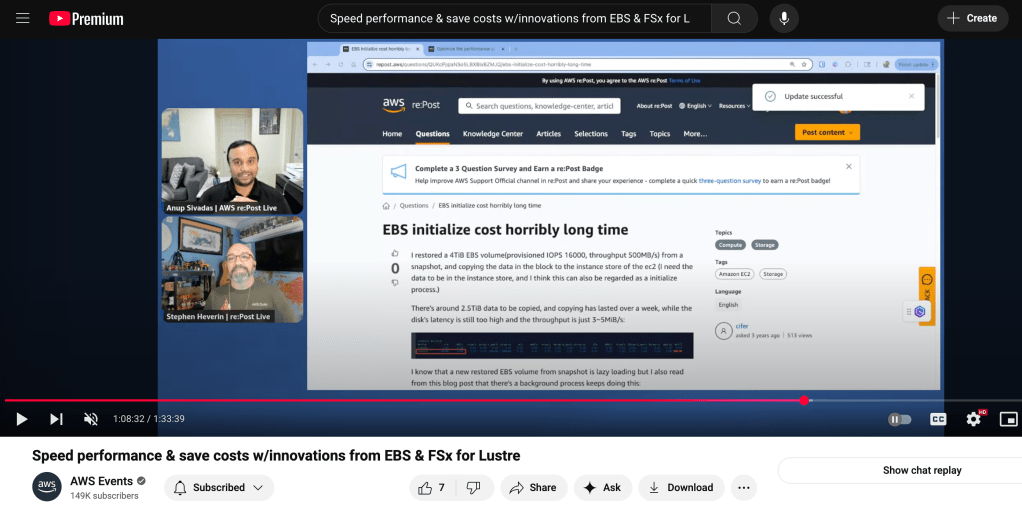The height and width of the screenshot is (505, 1022).
Task: Play the video
Action: tap(22, 419)
